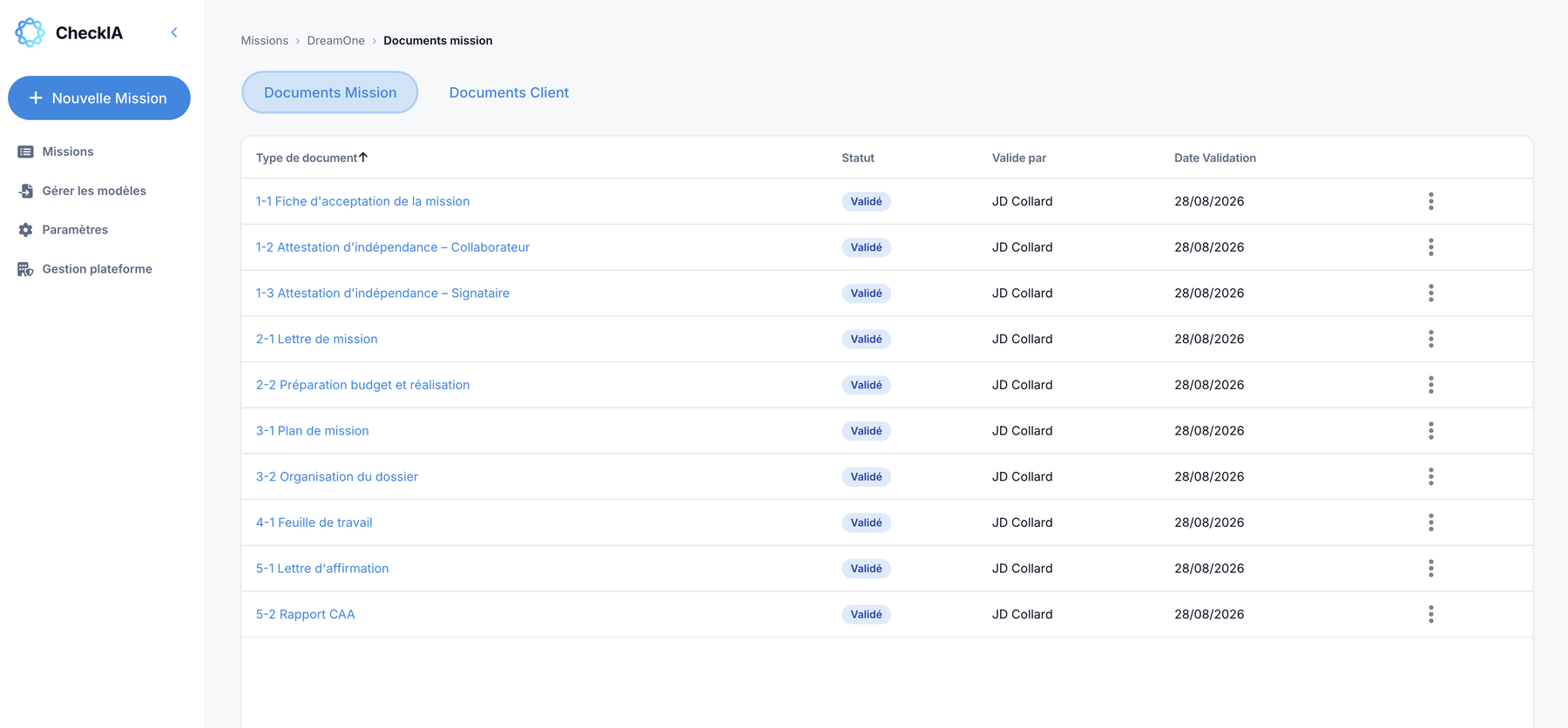Open more options for Attestation Collaborateur row

[1430, 247]
